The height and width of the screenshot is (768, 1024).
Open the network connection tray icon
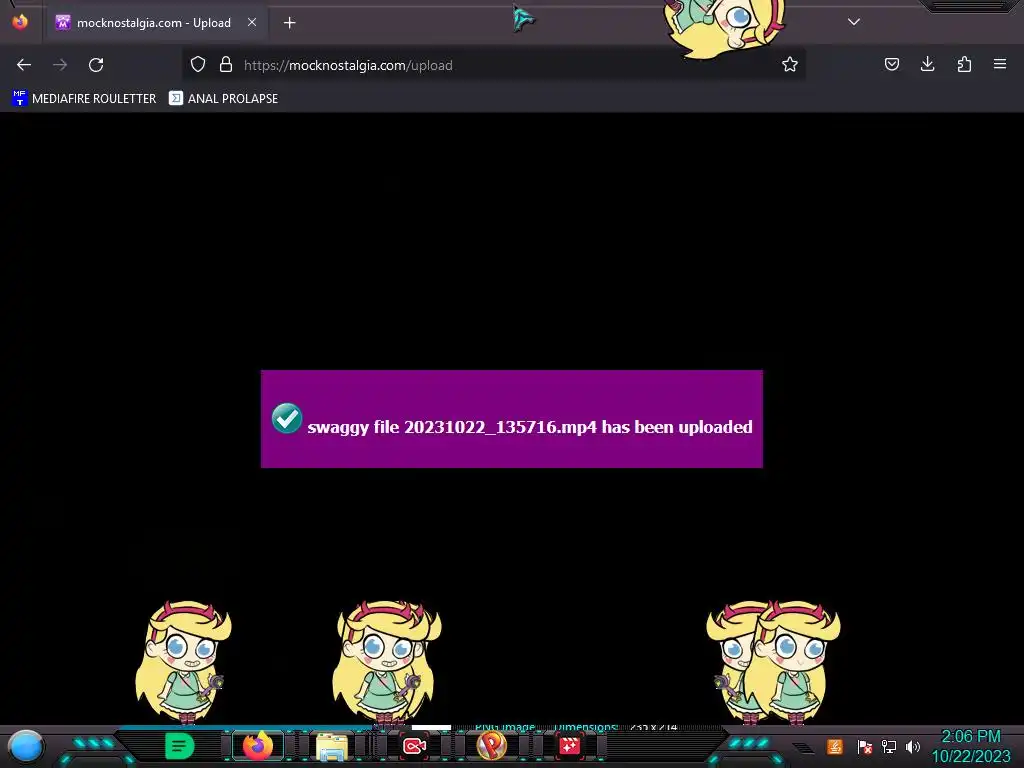click(889, 746)
